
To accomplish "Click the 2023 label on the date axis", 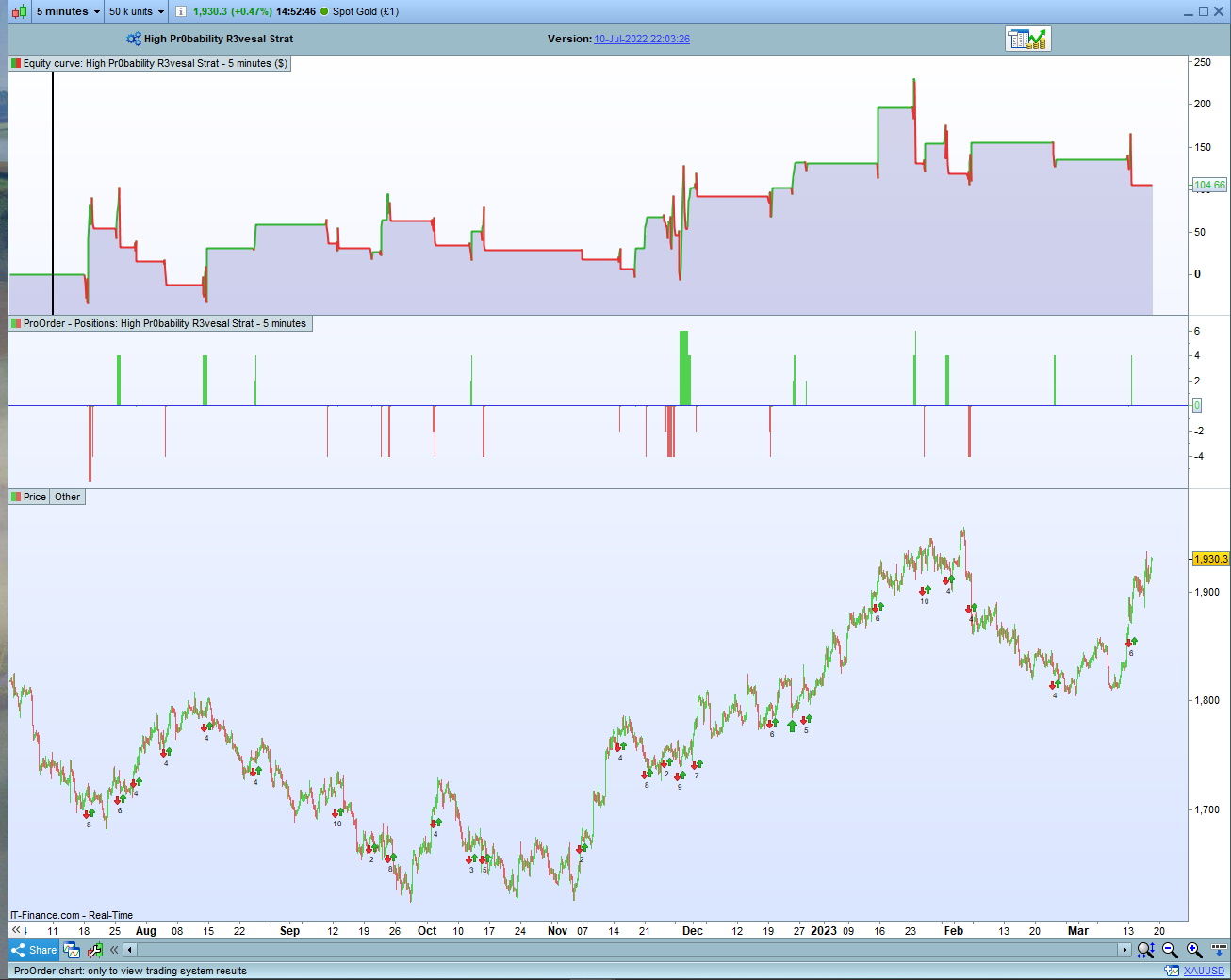I will pyautogui.click(x=824, y=930).
